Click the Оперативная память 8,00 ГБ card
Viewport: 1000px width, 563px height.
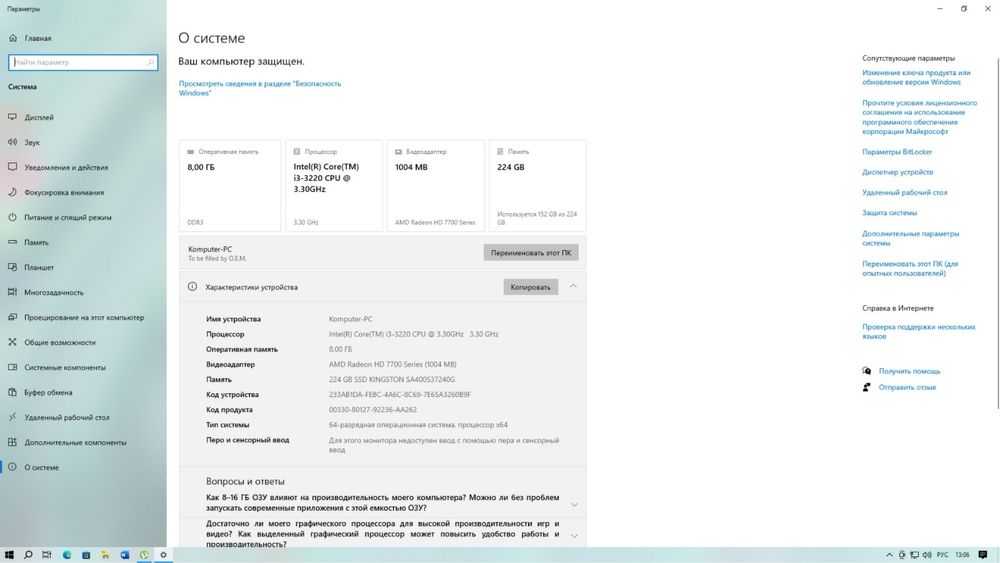[x=230, y=186]
